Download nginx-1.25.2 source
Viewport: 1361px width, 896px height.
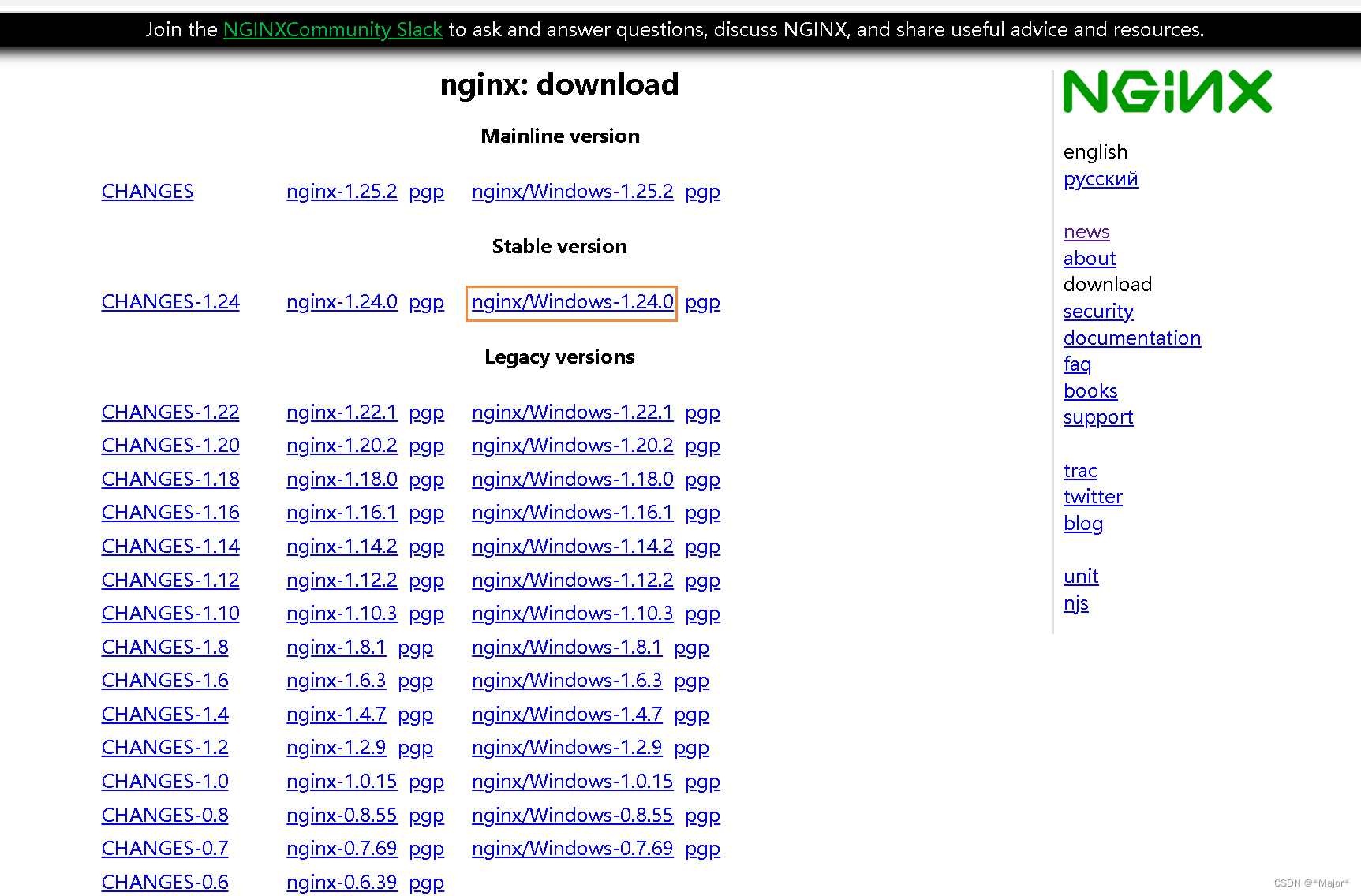click(342, 192)
